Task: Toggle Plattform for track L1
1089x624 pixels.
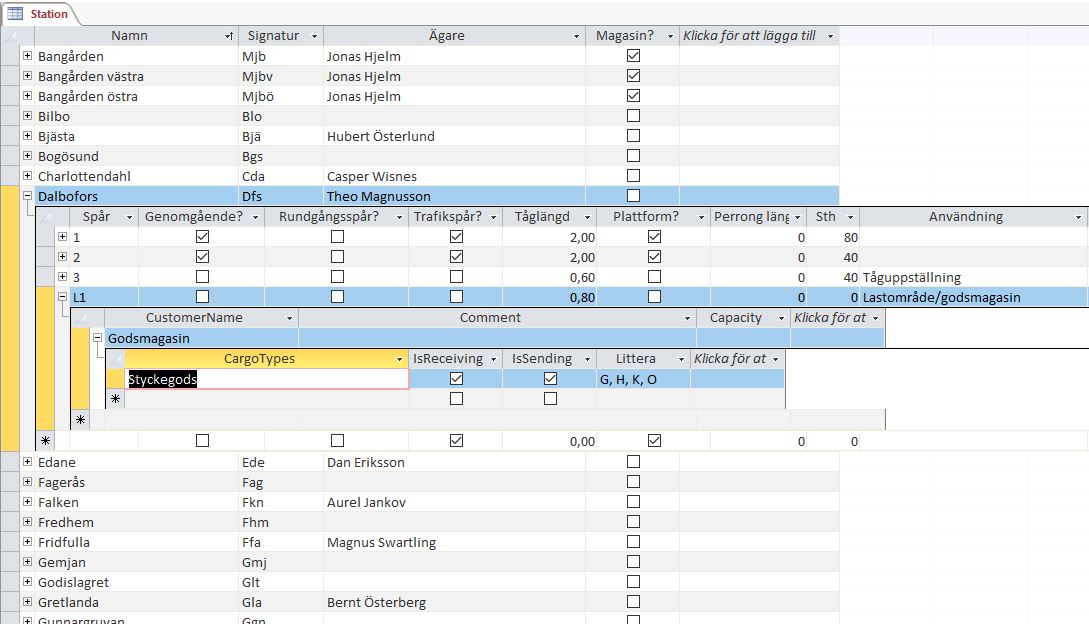Action: [654, 297]
